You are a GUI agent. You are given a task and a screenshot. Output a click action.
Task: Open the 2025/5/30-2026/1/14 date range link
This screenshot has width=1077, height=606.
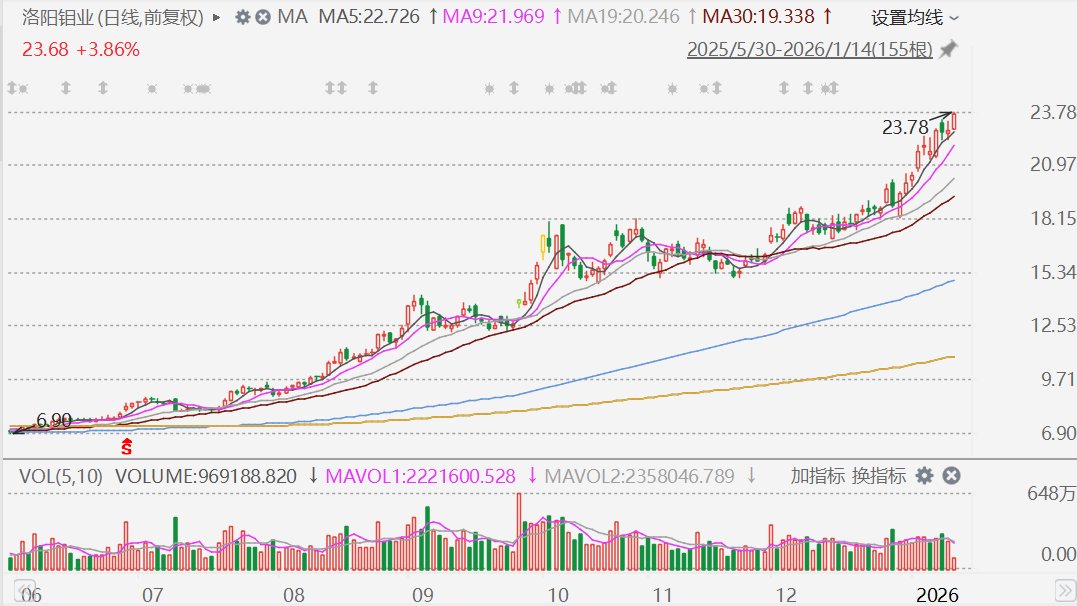point(808,49)
